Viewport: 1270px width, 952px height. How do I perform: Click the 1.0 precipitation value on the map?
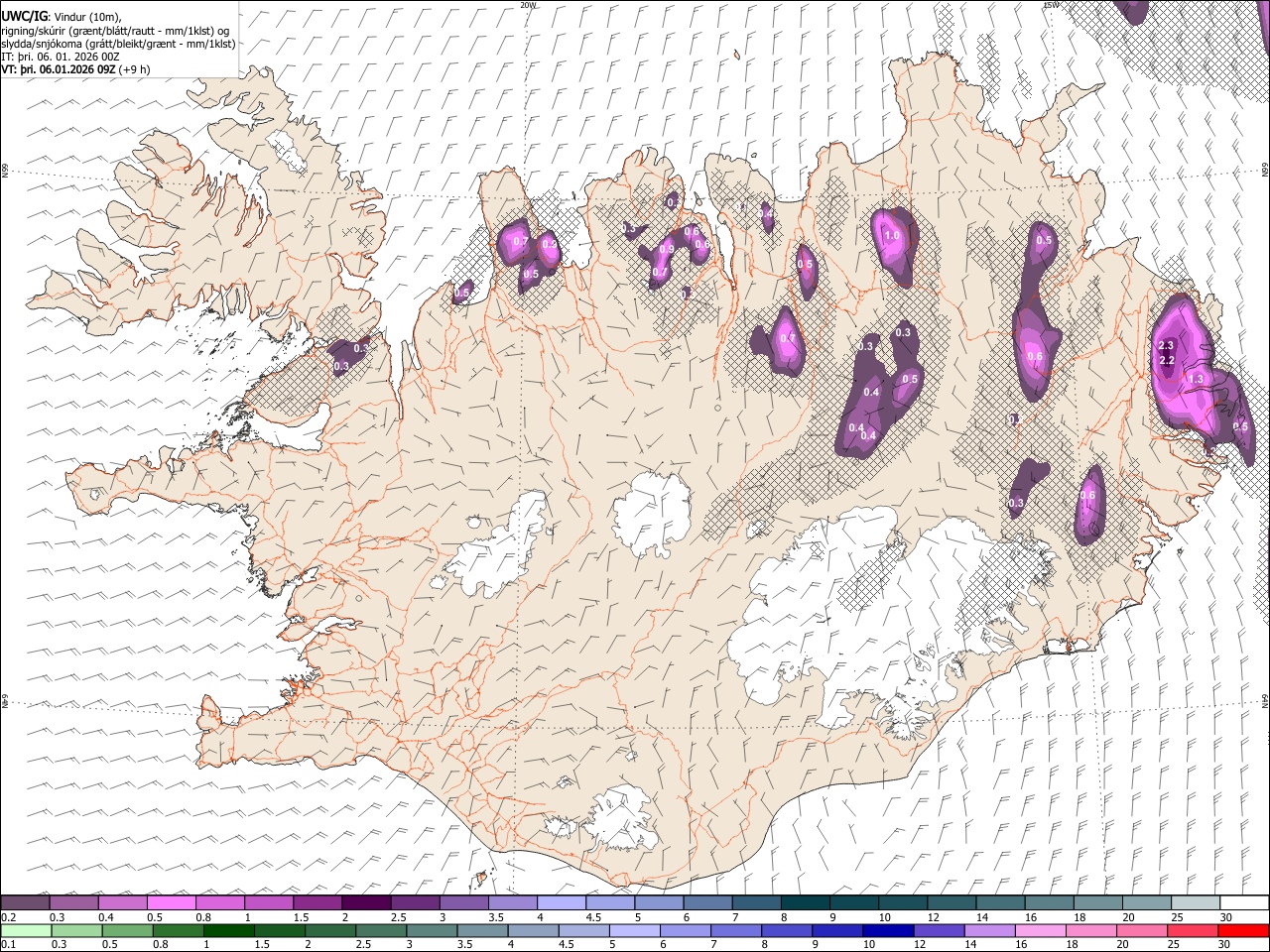click(x=891, y=236)
